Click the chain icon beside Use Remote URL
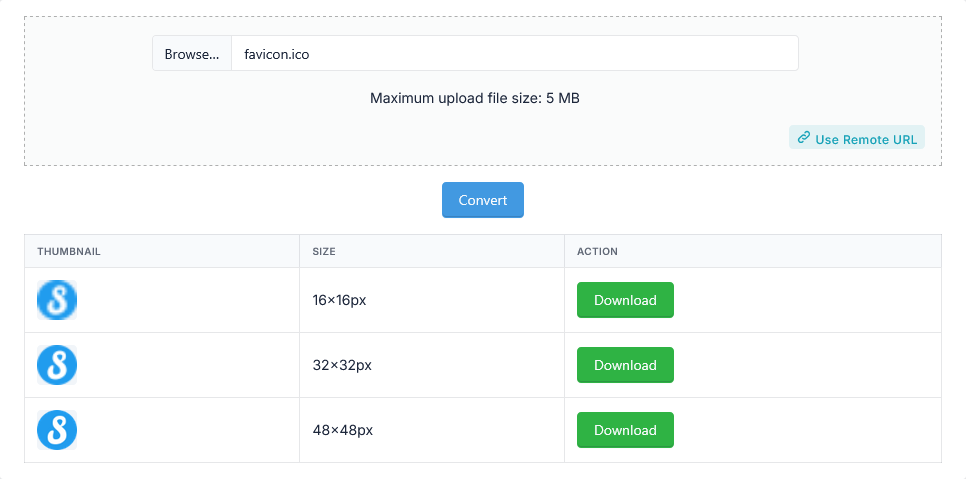 [x=803, y=137]
